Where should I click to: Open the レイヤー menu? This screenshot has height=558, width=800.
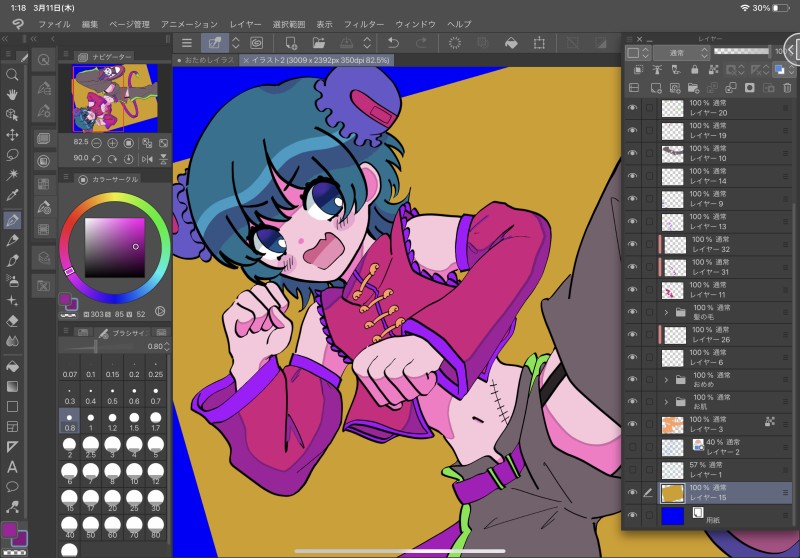tap(245, 24)
